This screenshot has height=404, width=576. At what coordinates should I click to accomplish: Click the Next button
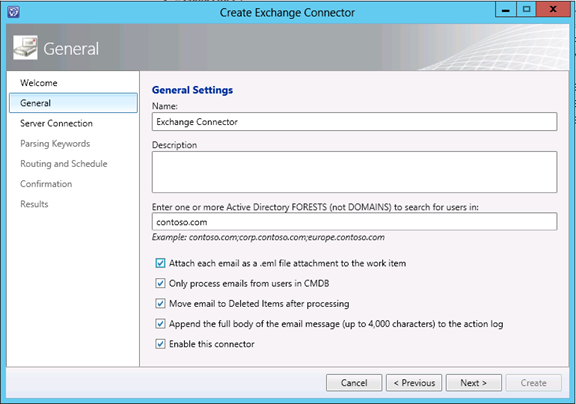click(474, 383)
